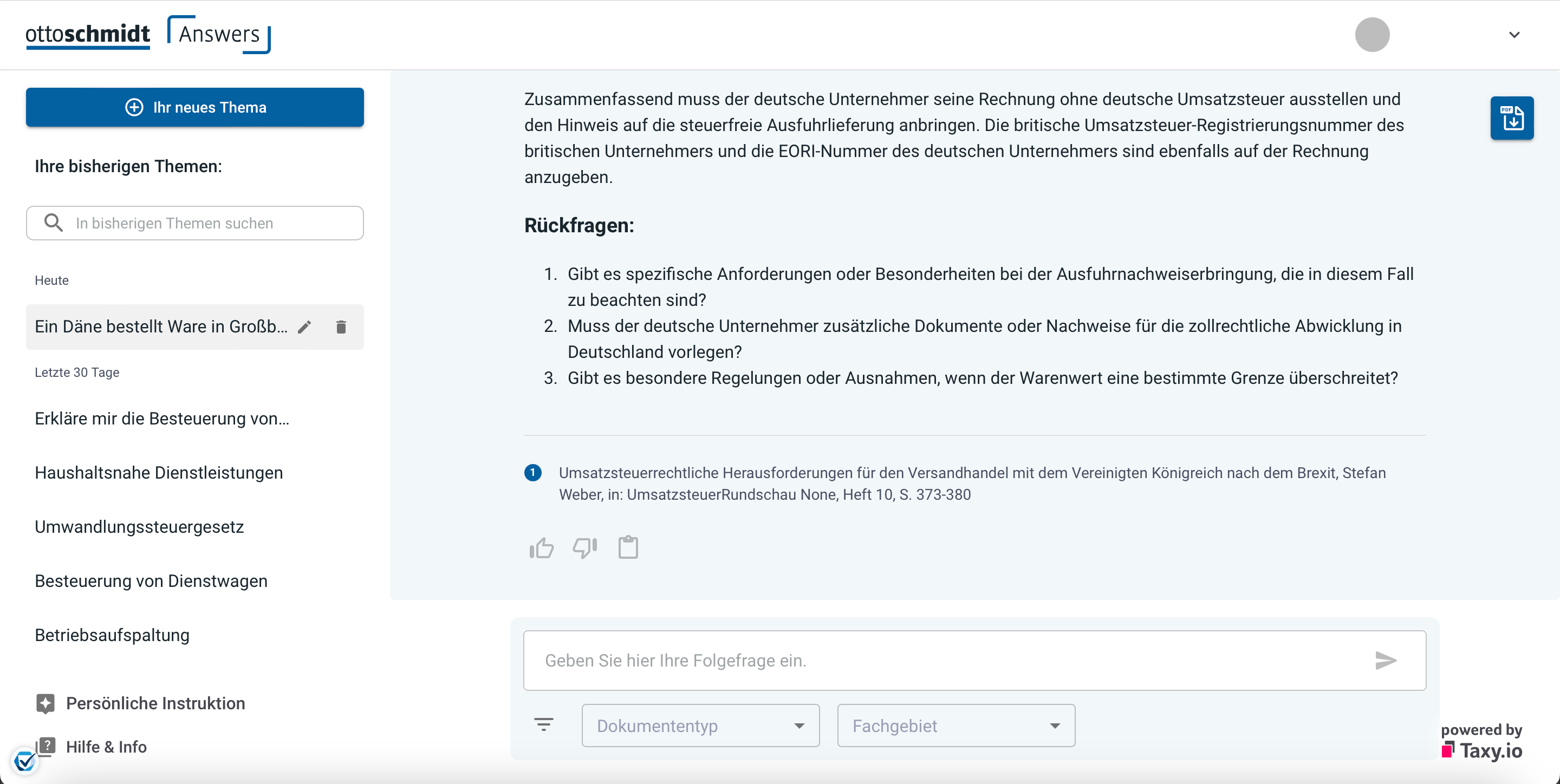The image size is (1560, 784).
Task: Click the Letzte 30 Tage section label
Action: [77, 373]
